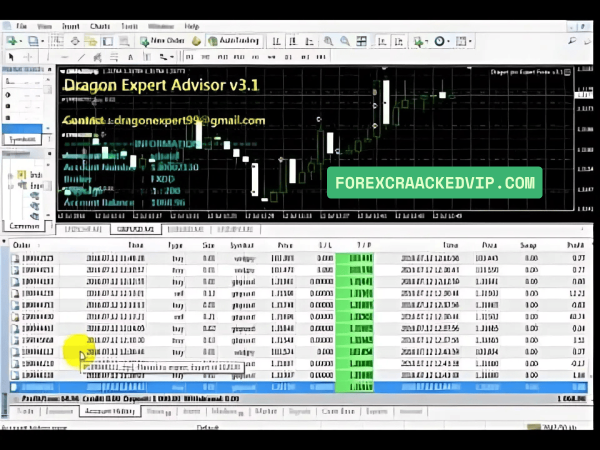600x450 pixels.
Task: Zoom in on the chart
Action: tap(328, 41)
